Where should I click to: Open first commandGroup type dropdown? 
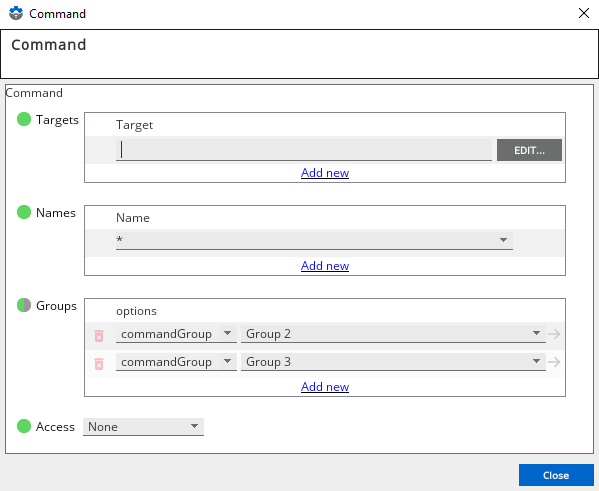pyautogui.click(x=176, y=334)
